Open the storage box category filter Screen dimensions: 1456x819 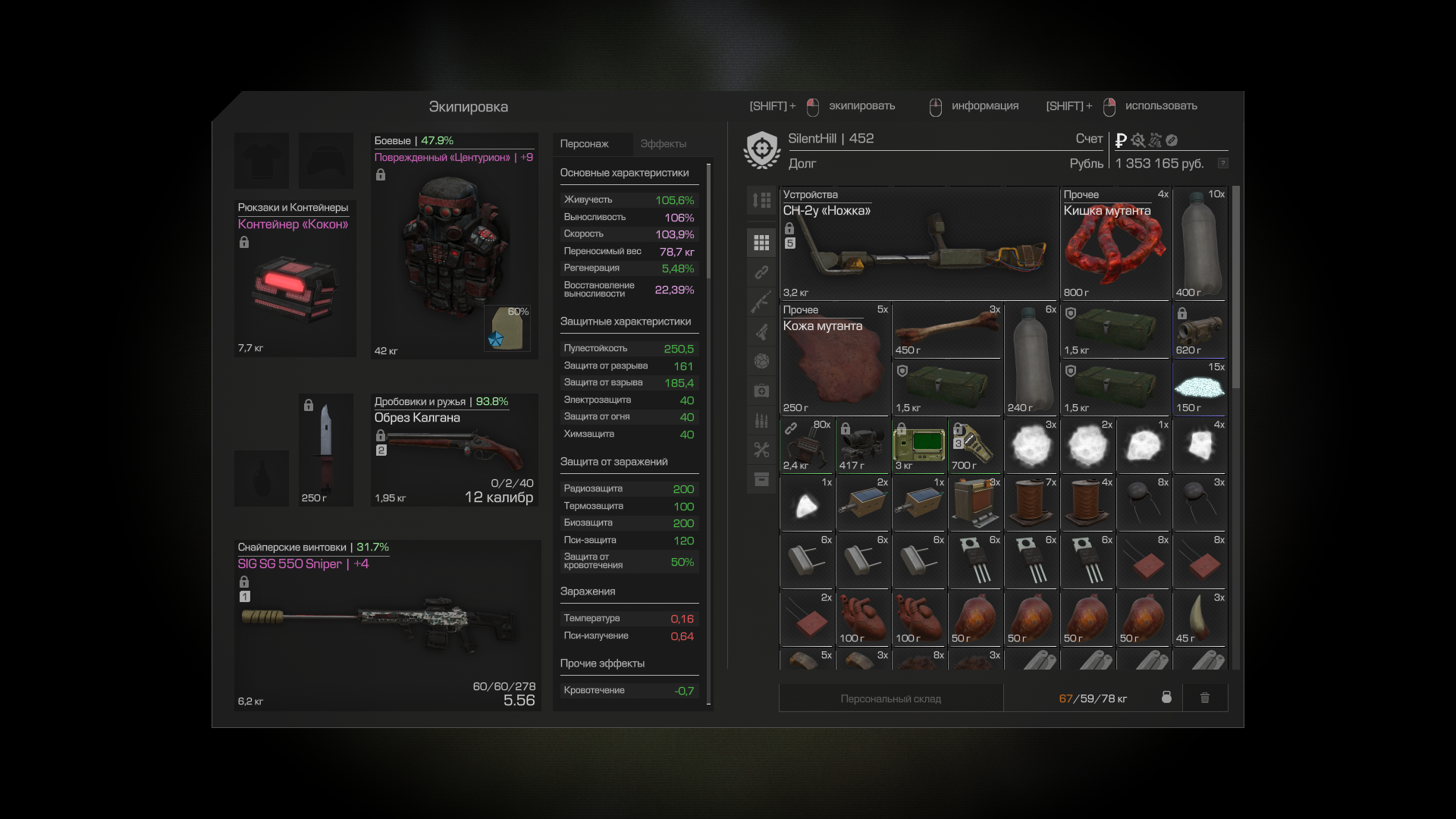point(761,479)
